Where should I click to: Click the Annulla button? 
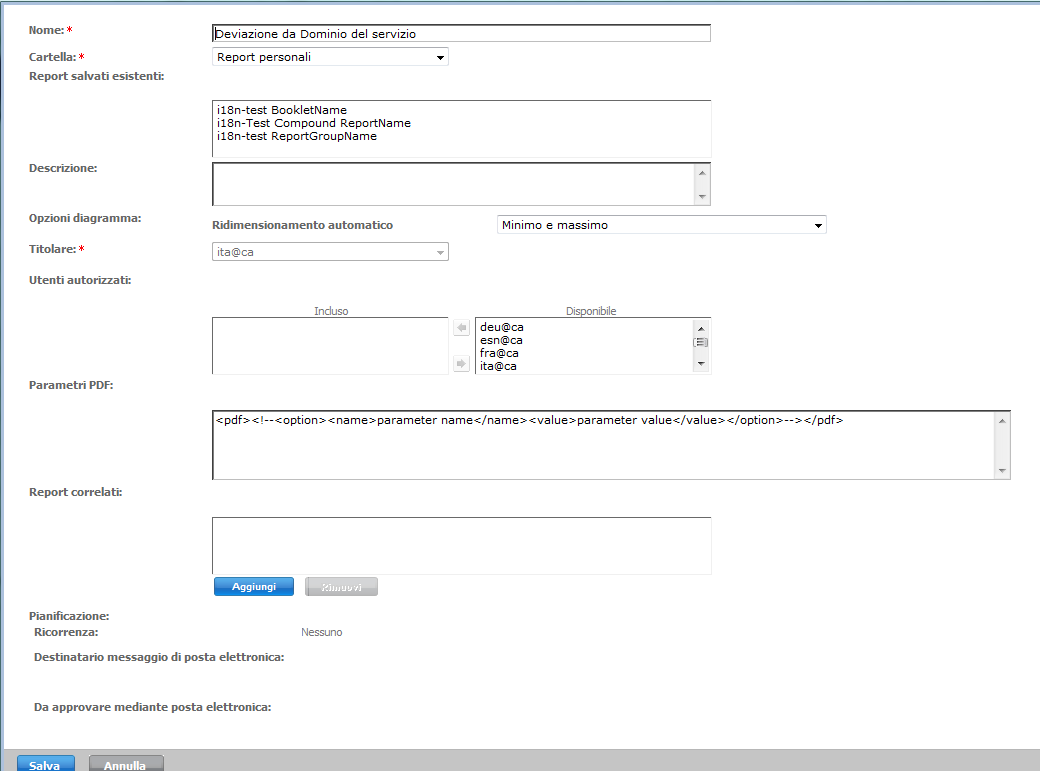point(126,764)
